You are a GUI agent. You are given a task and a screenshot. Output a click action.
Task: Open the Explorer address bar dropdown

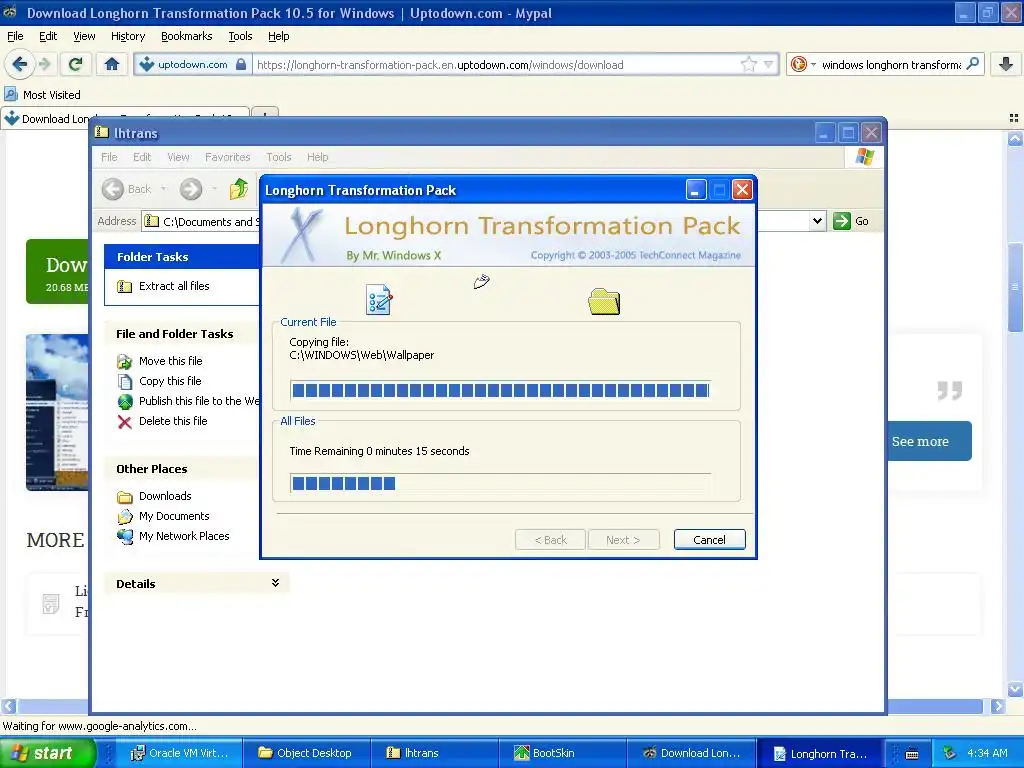click(817, 221)
